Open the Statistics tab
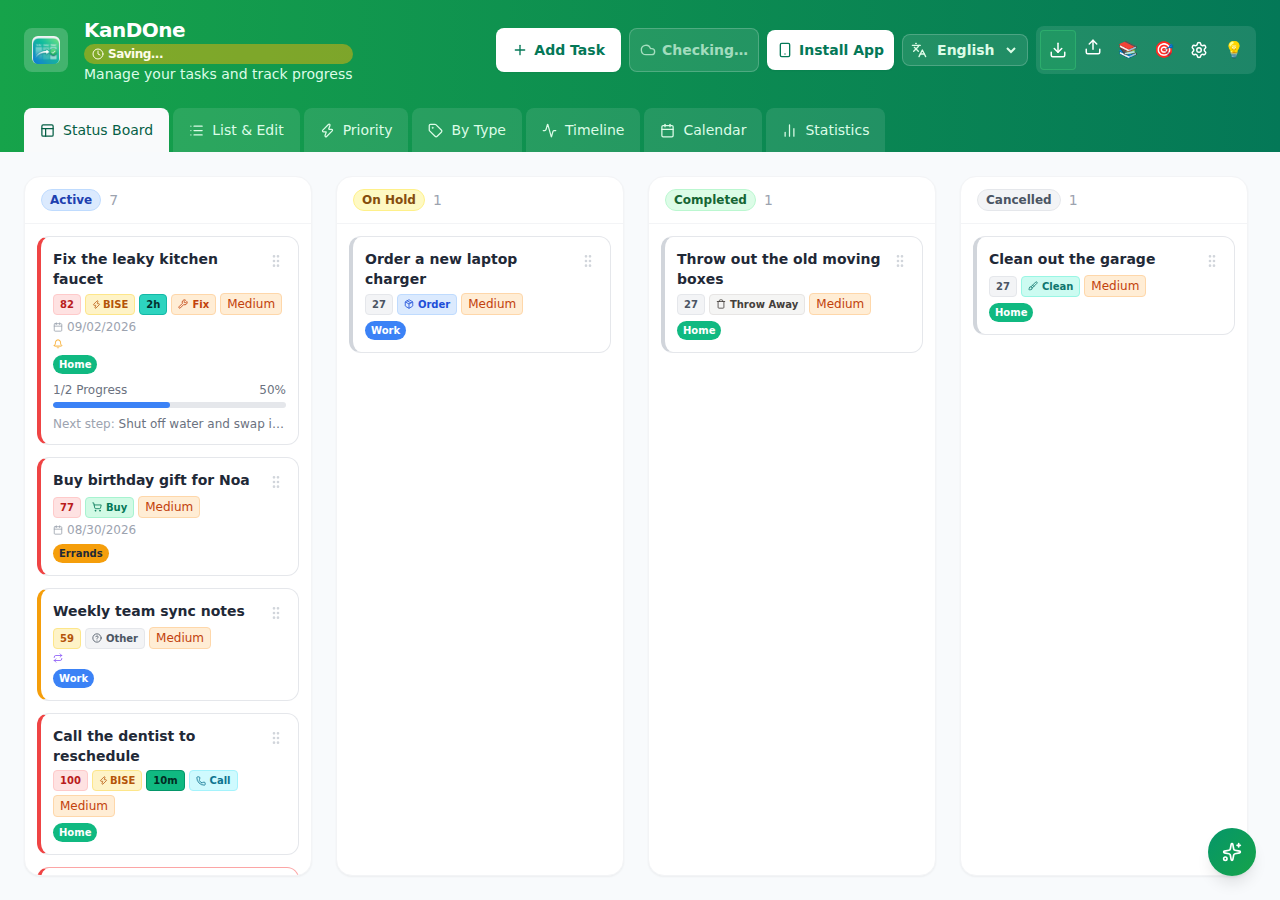The image size is (1280, 900). 825,130
